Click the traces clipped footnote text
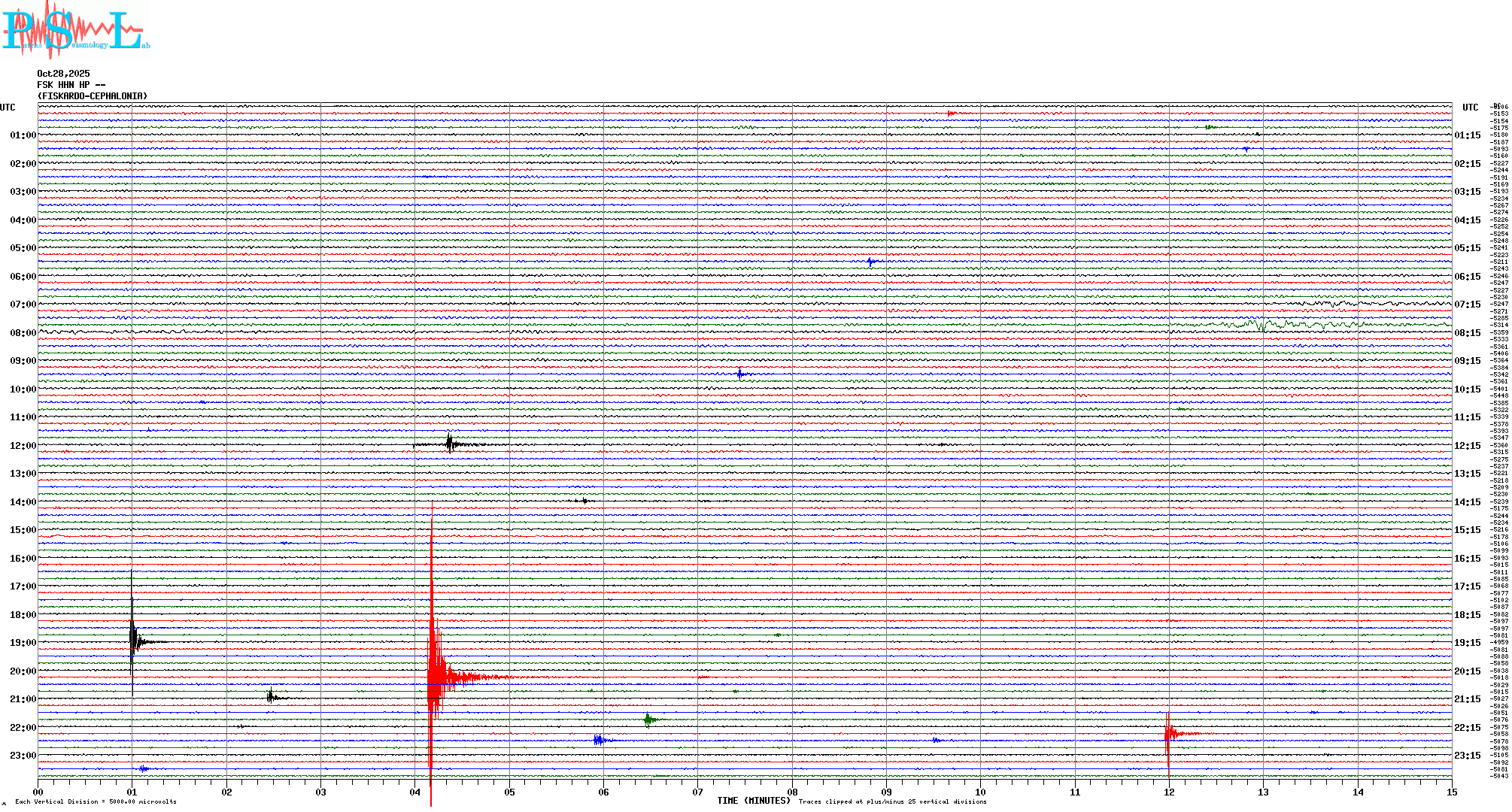The height and width of the screenshot is (812, 1512). pyautogui.click(x=892, y=801)
